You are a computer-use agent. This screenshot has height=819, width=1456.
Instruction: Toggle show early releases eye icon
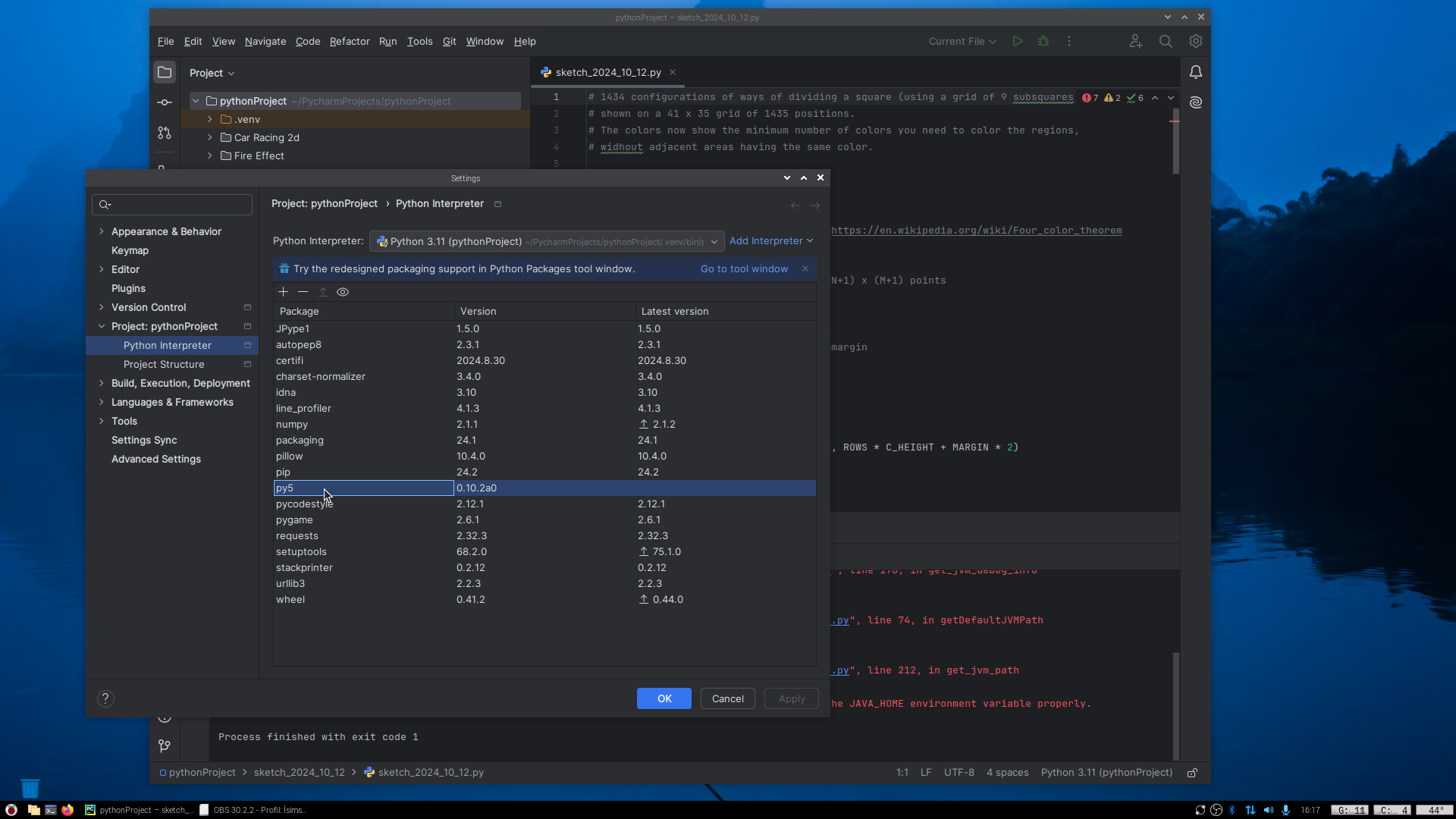click(x=343, y=292)
